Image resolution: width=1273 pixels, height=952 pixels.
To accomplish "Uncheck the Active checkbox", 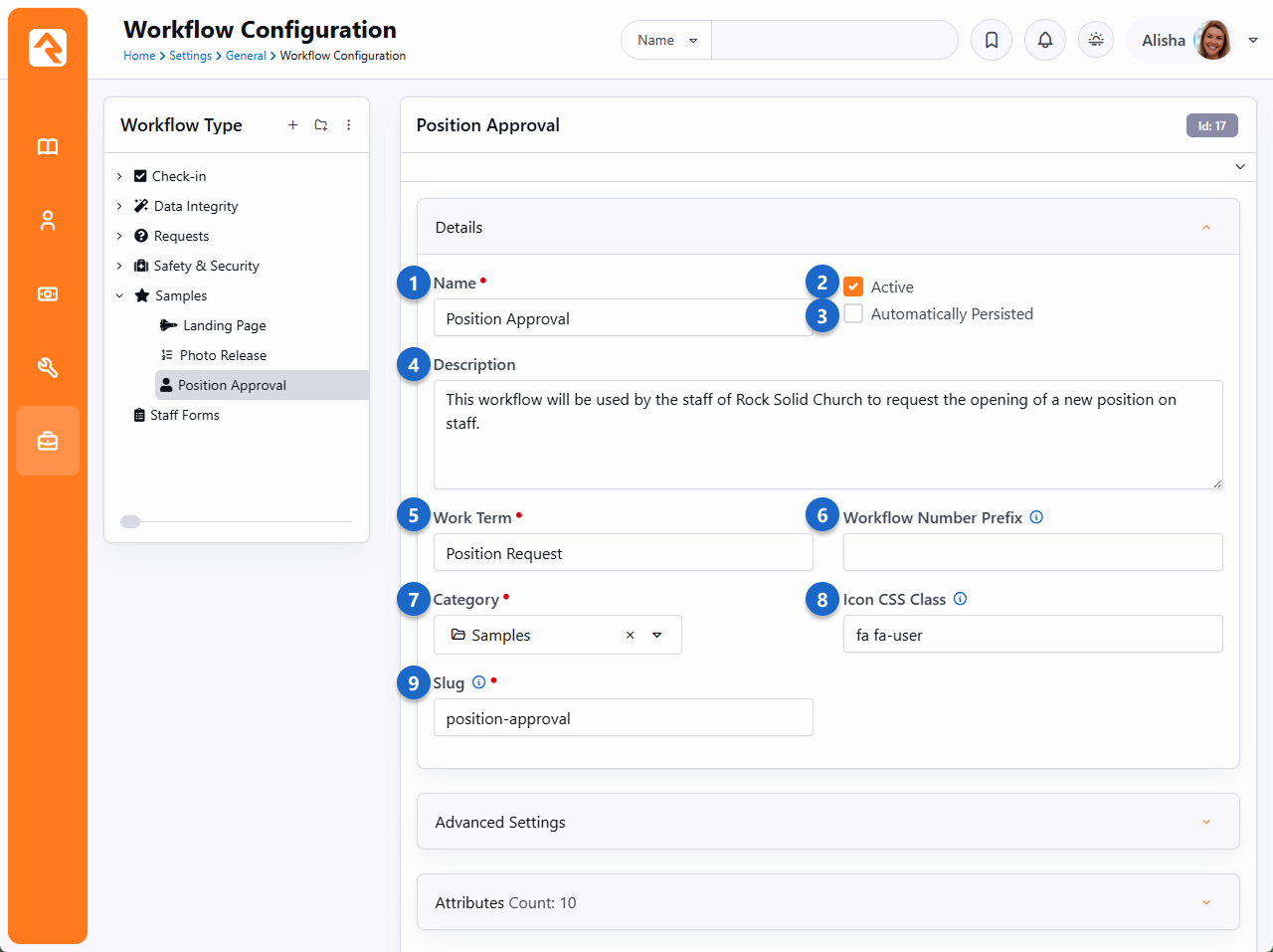I will coord(853,286).
